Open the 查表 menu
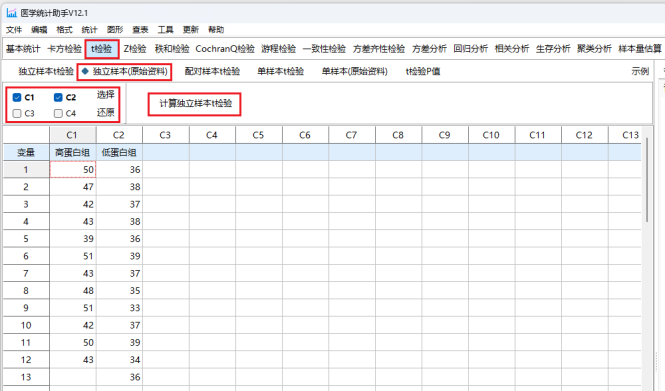 click(140, 30)
